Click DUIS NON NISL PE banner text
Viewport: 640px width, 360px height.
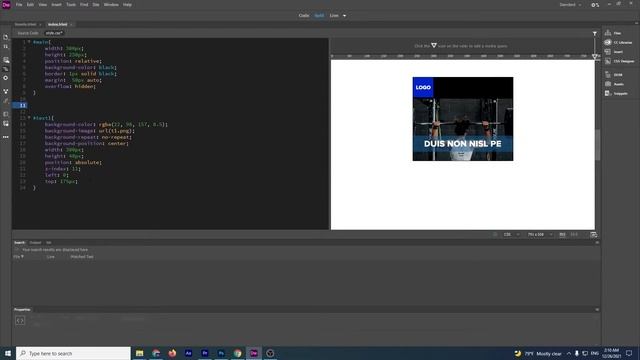pos(462,144)
